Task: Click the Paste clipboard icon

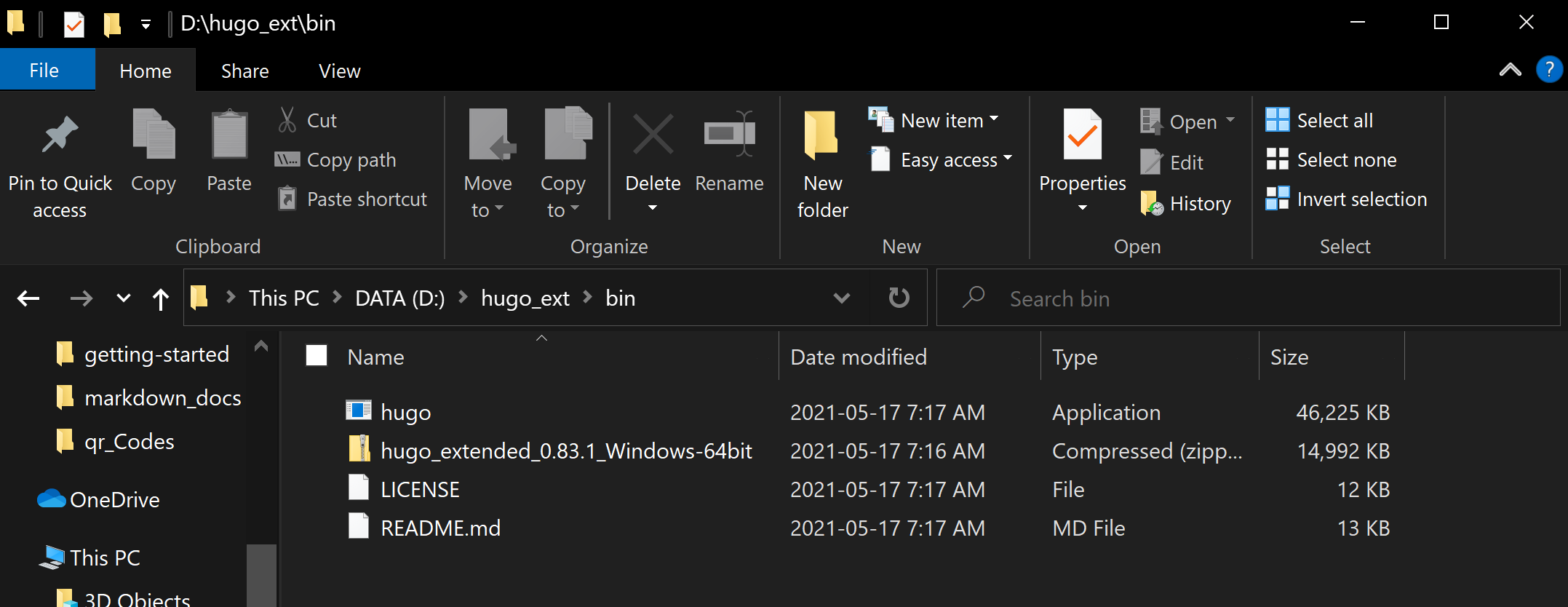Action: (x=229, y=134)
